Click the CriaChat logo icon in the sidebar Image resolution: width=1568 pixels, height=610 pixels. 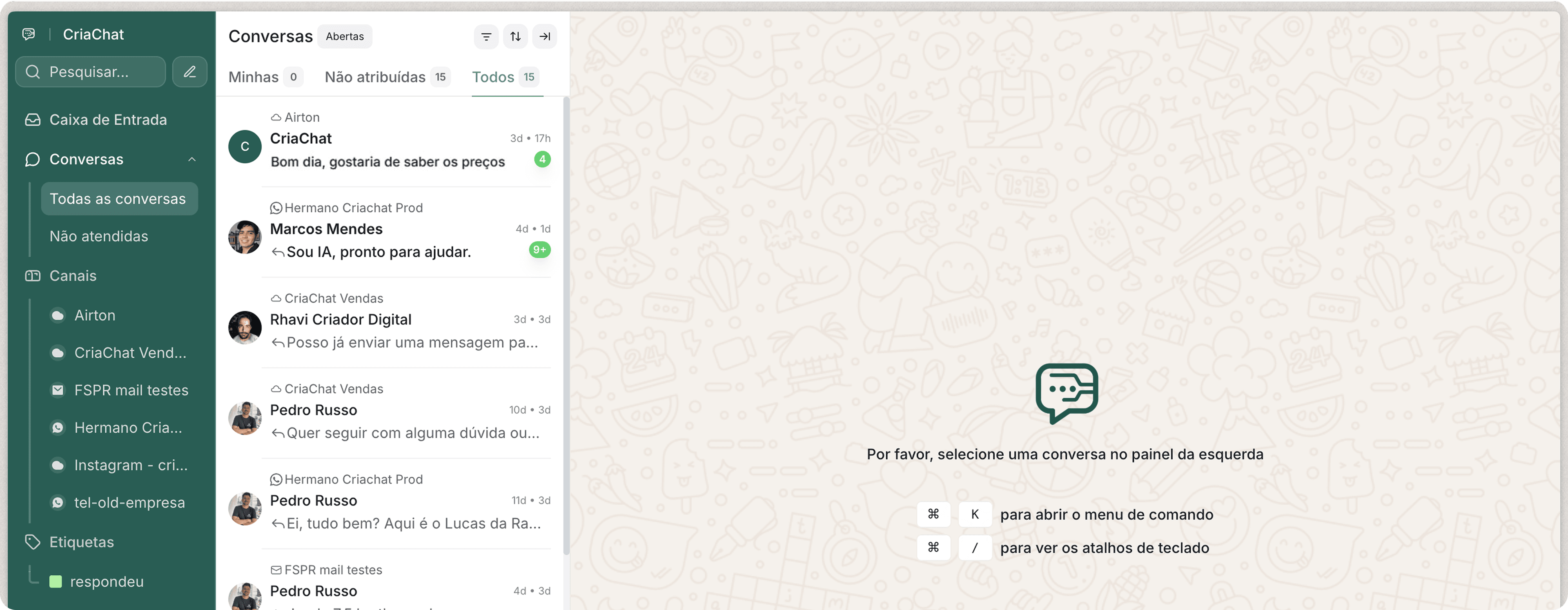[x=29, y=34]
